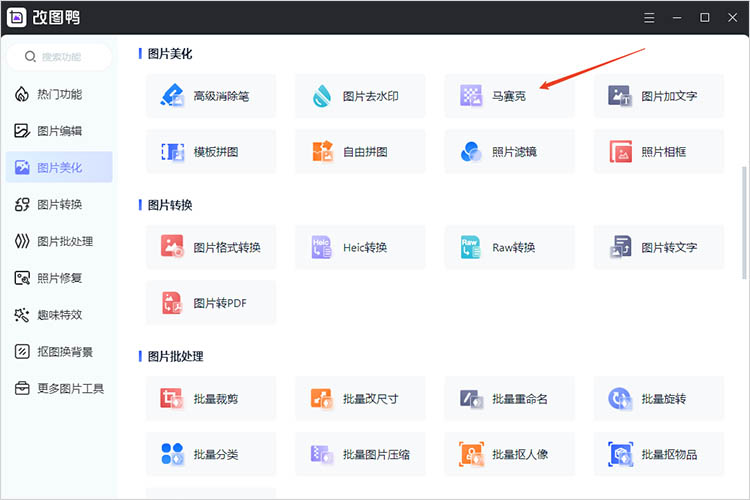750x500 pixels.
Task: Click the 图片批处理 section heading
Action: click(x=176, y=356)
